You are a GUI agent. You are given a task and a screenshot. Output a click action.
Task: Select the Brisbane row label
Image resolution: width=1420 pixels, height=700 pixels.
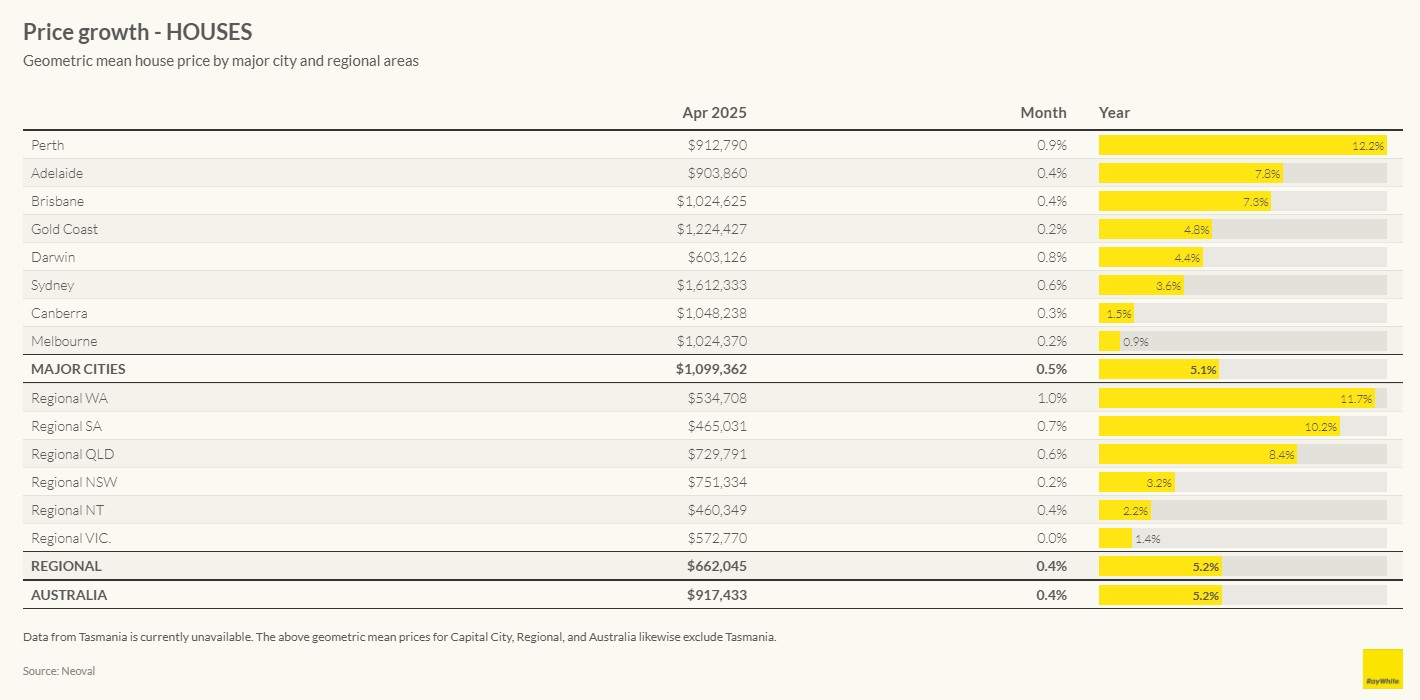(58, 201)
